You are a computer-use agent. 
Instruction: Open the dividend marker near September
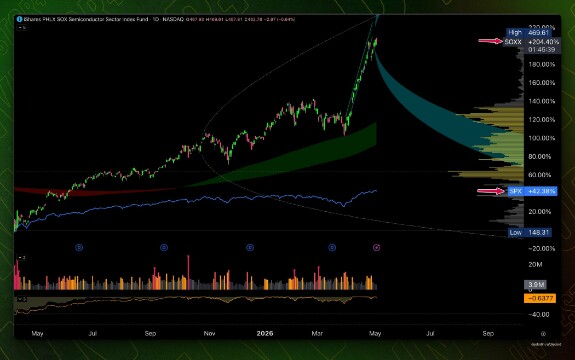164,248
